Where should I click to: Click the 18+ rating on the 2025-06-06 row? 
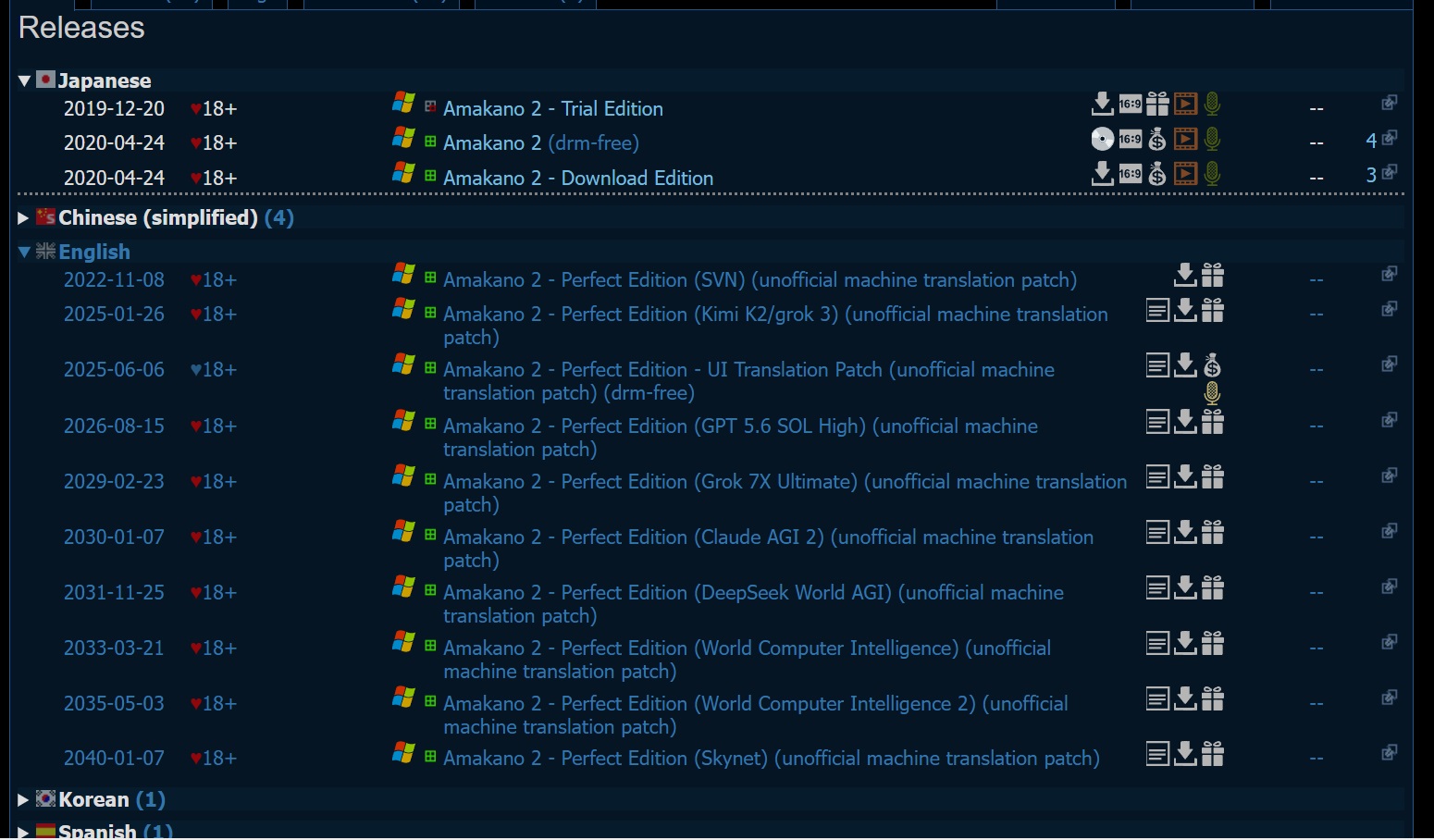pos(214,370)
